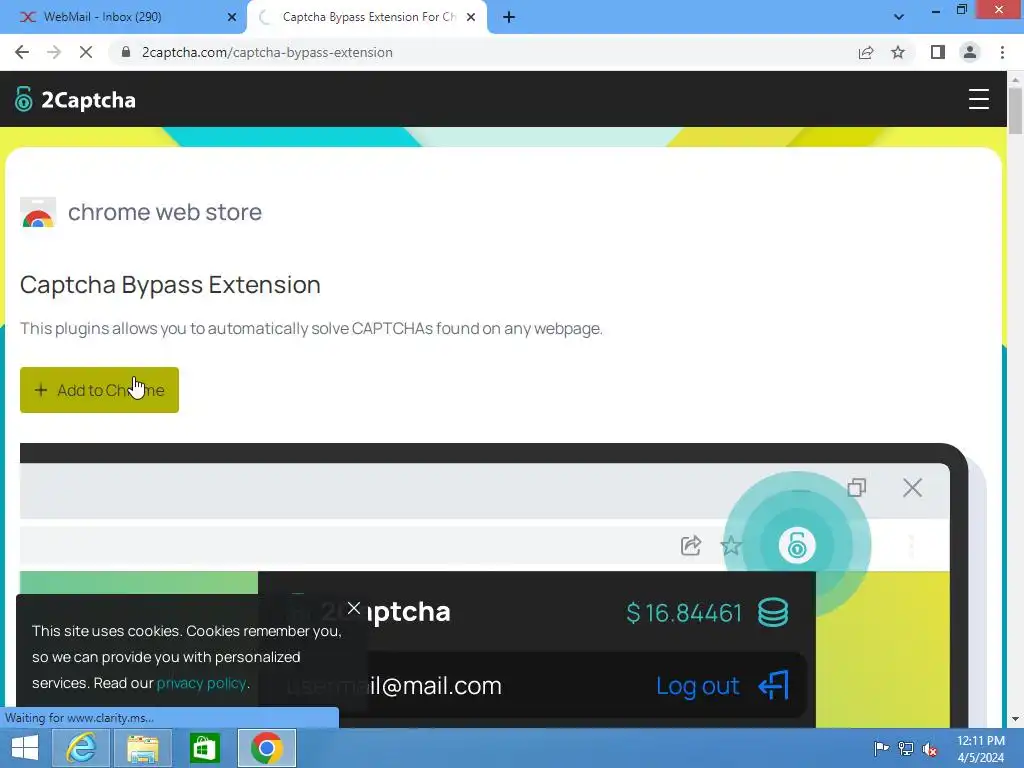Click the muted volume tray icon
Screen dimensions: 1024x768
pyautogui.click(x=930, y=748)
